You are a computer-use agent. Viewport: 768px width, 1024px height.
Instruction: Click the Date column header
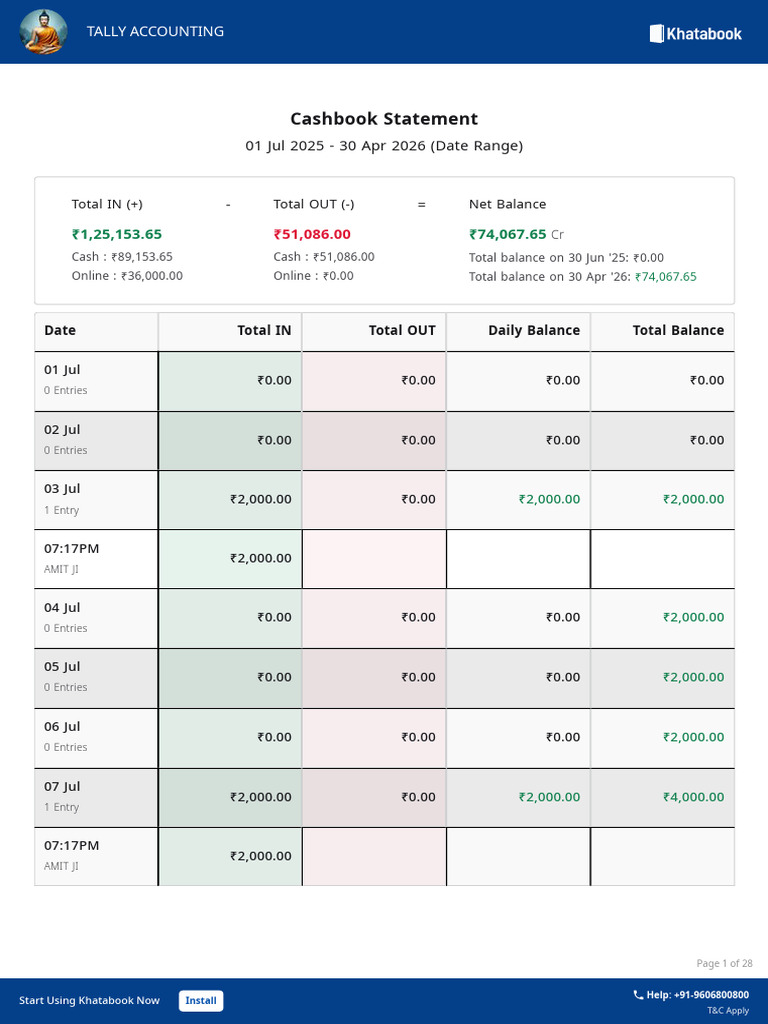[x=96, y=331]
